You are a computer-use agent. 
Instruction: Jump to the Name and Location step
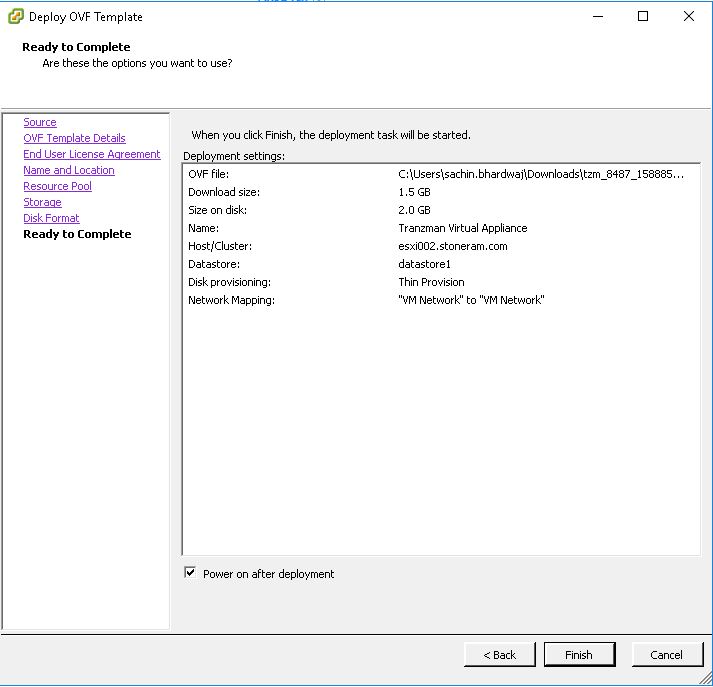tap(68, 170)
